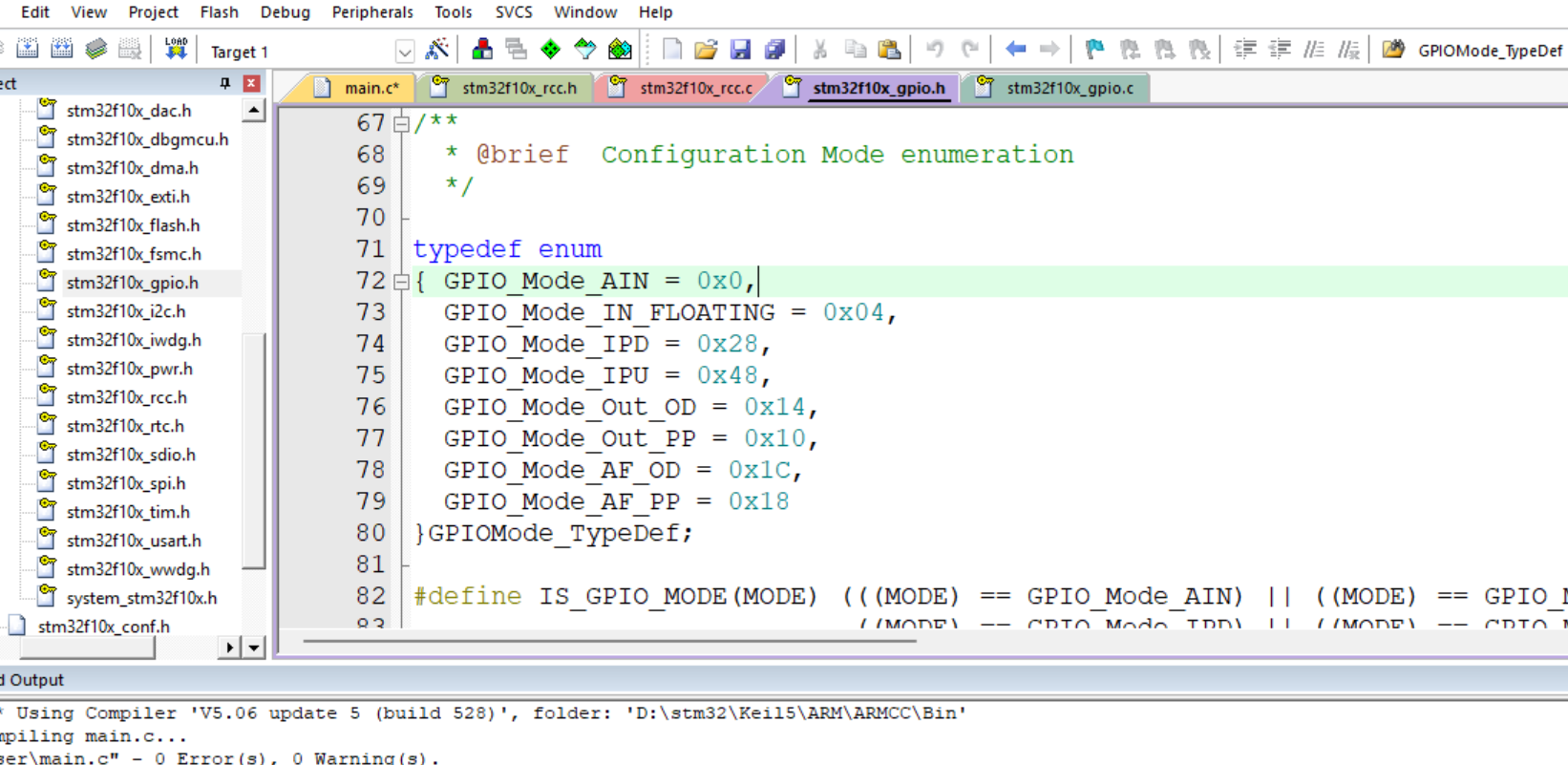The image size is (1568, 765).
Task: Open the Help menu
Action: pyautogui.click(x=655, y=12)
